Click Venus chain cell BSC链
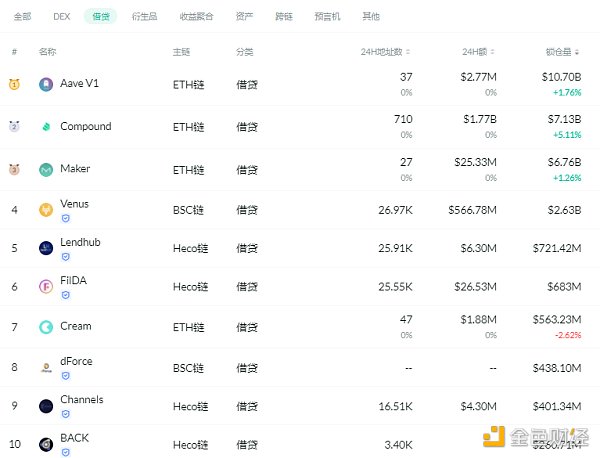600x458 pixels. click(188, 210)
